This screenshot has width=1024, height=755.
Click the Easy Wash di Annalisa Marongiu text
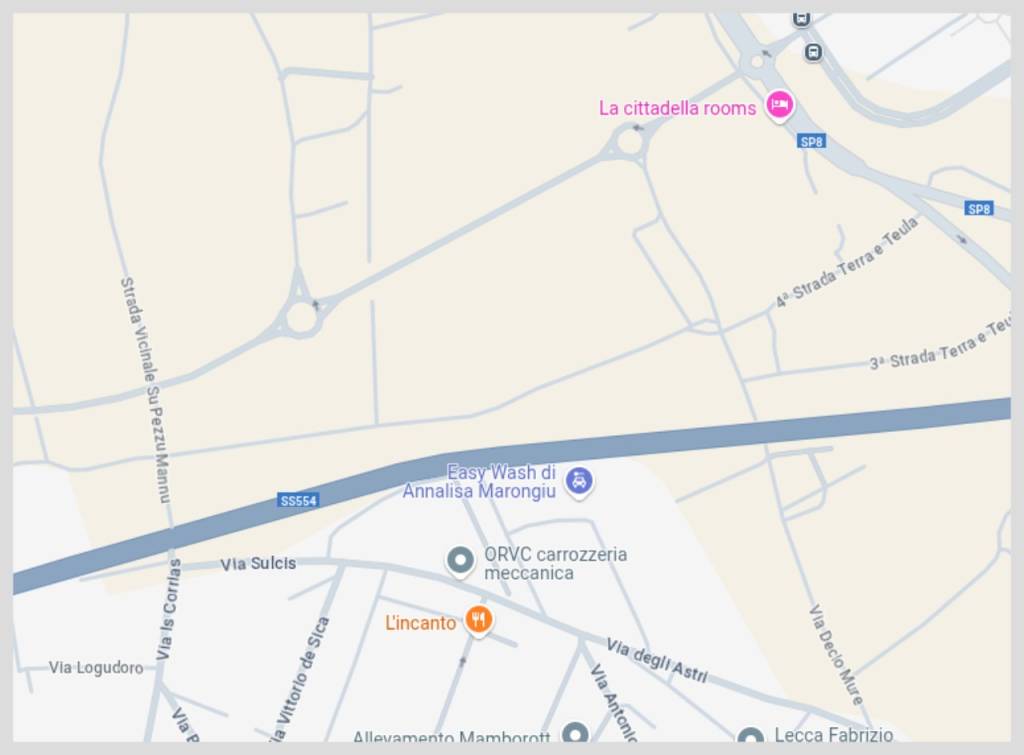point(479,481)
